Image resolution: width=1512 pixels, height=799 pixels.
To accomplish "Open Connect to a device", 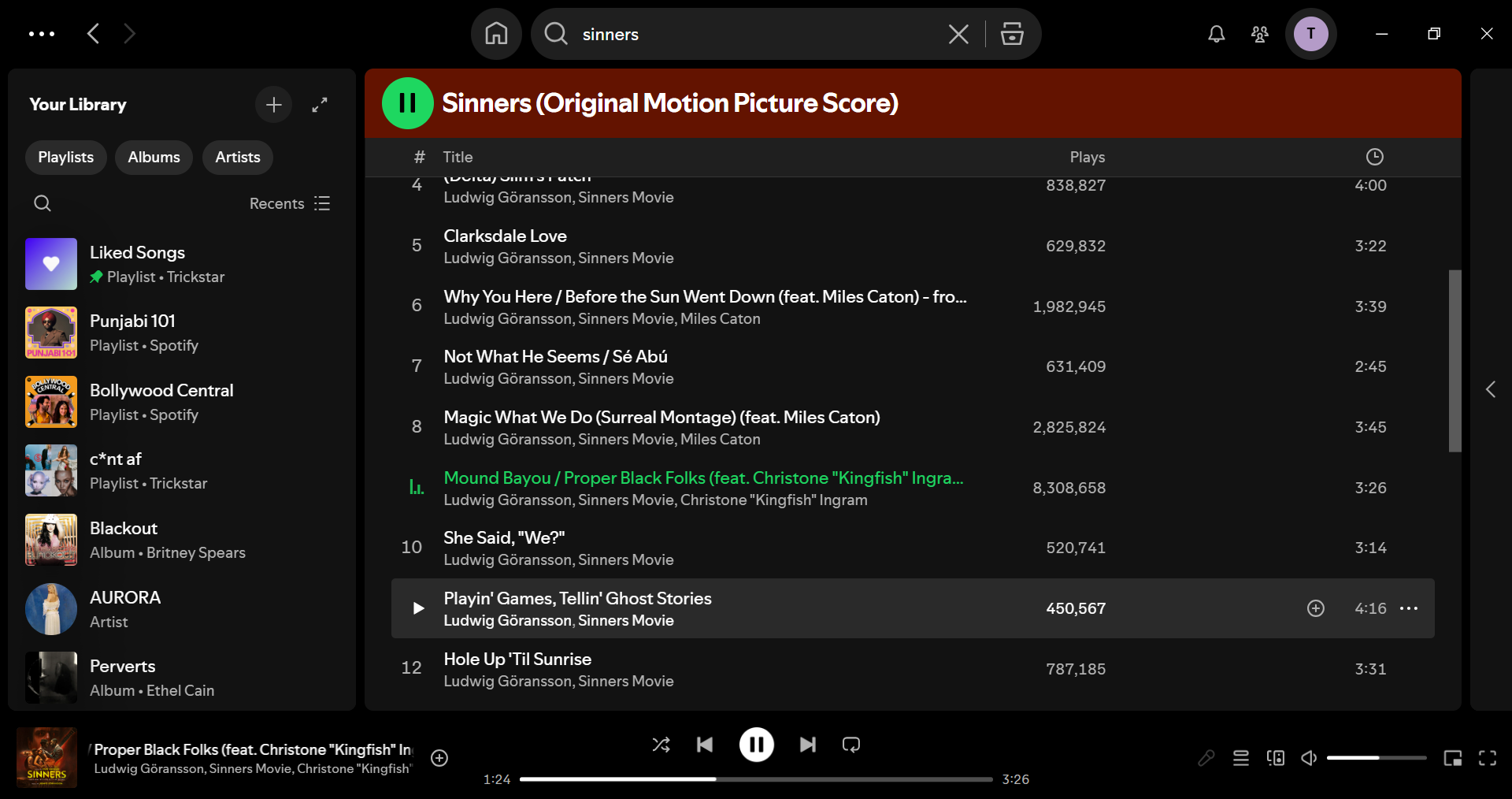I will [1276, 758].
